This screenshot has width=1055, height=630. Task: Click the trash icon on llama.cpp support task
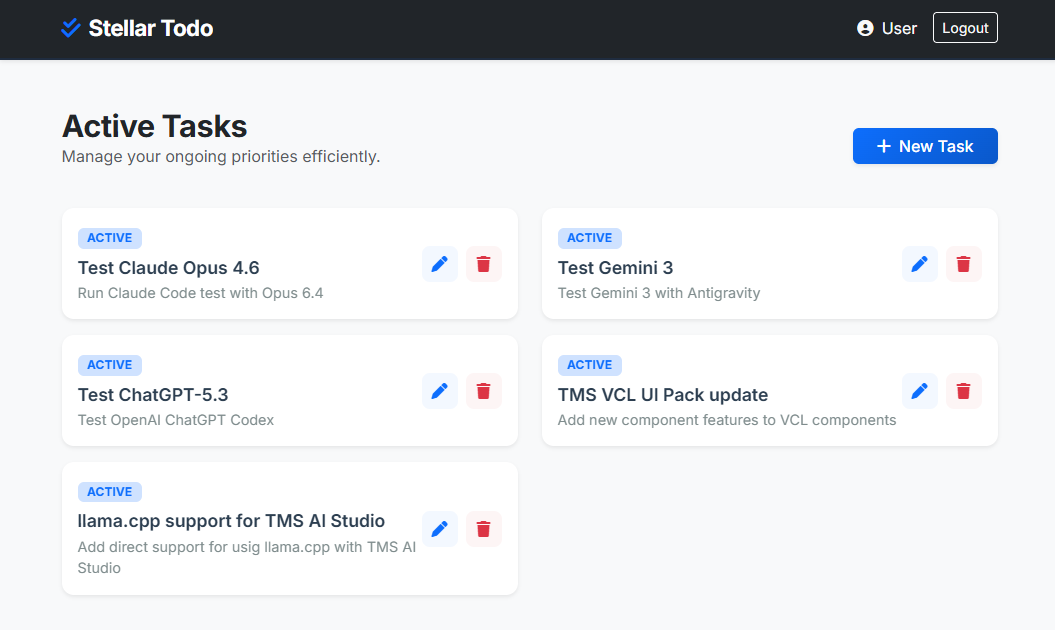tap(483, 528)
